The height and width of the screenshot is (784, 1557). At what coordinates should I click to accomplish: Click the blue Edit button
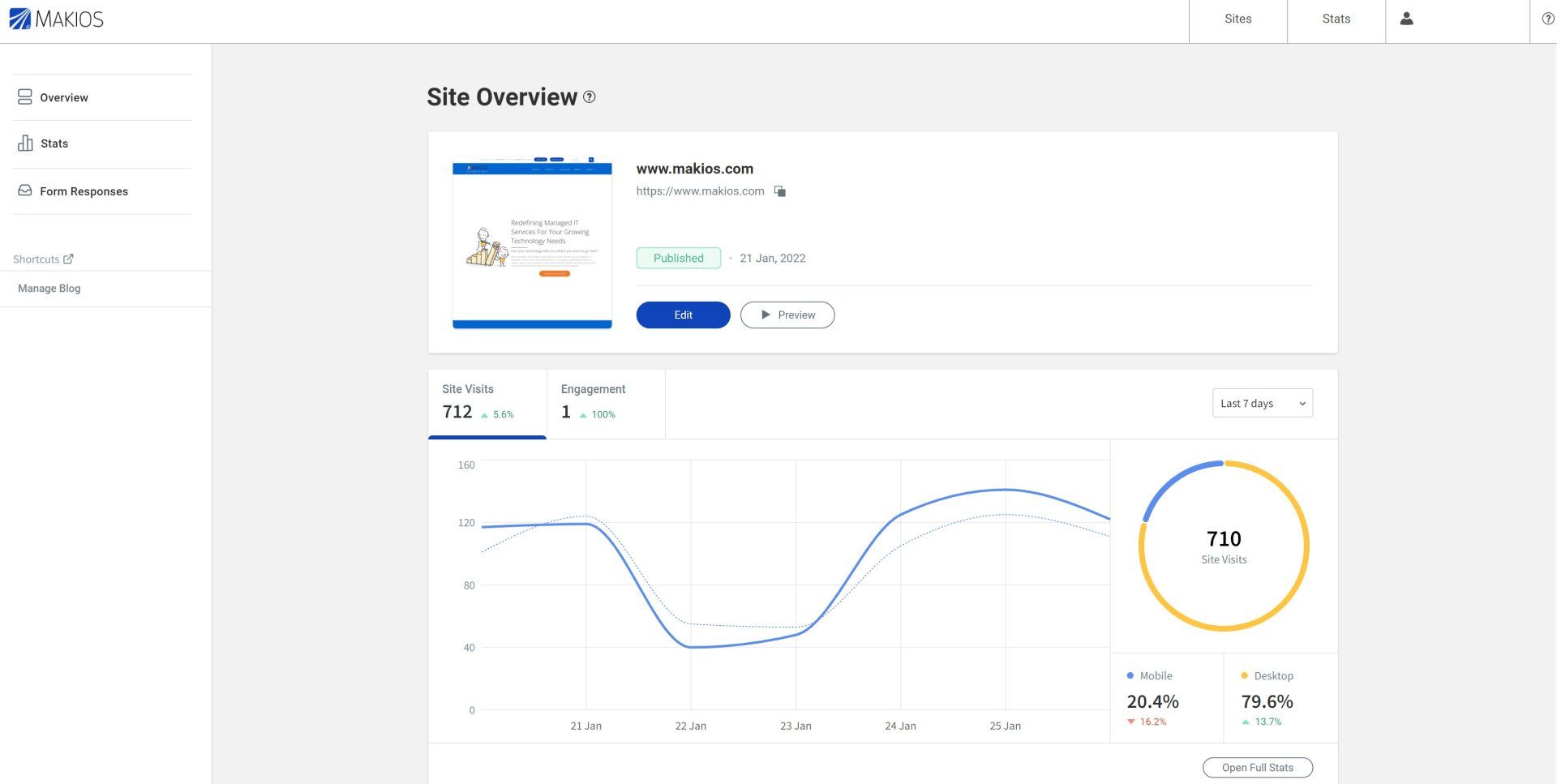pyautogui.click(x=683, y=315)
